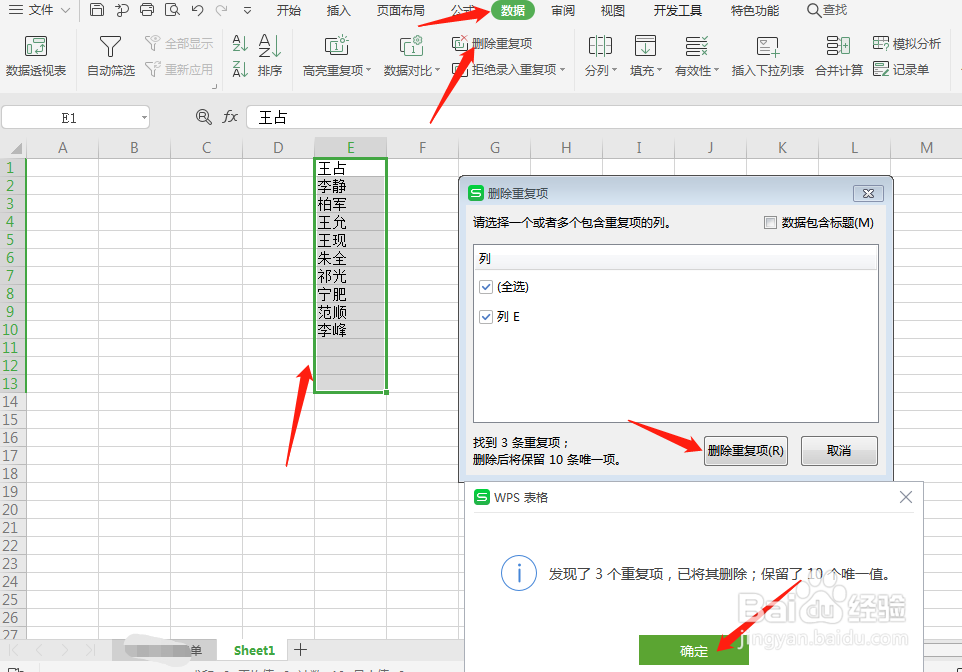Toggle the 列 E column checkbox
Viewport: 962px width, 672px height.
point(486,317)
